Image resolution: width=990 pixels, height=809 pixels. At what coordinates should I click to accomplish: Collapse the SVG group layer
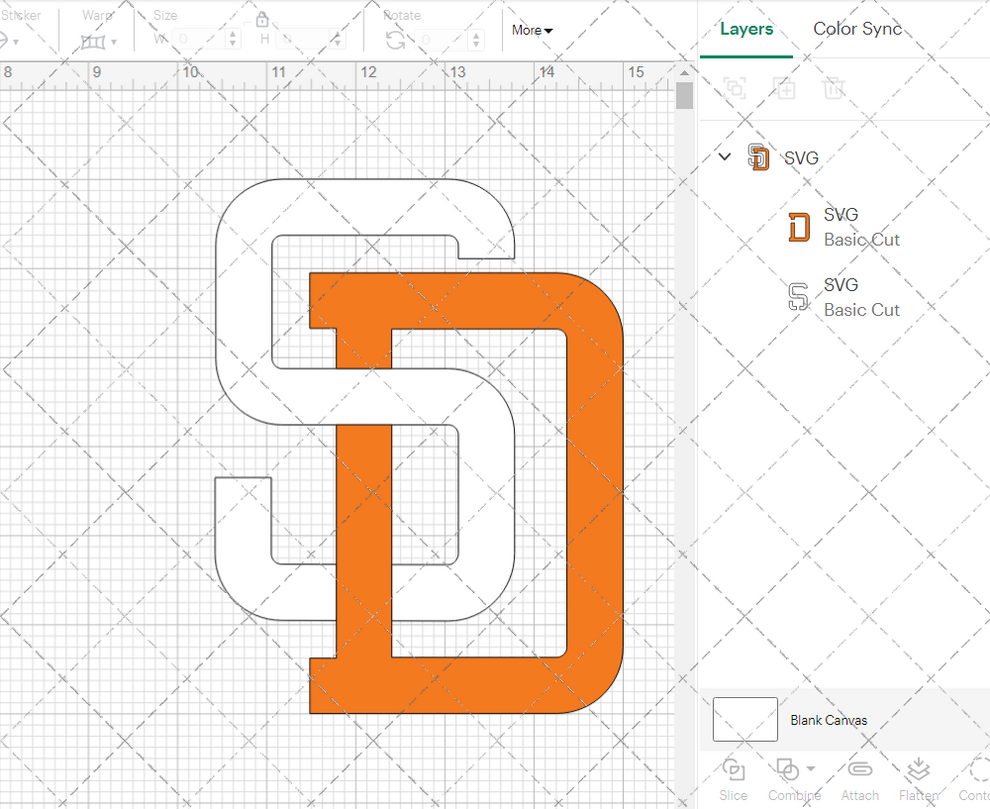726,157
